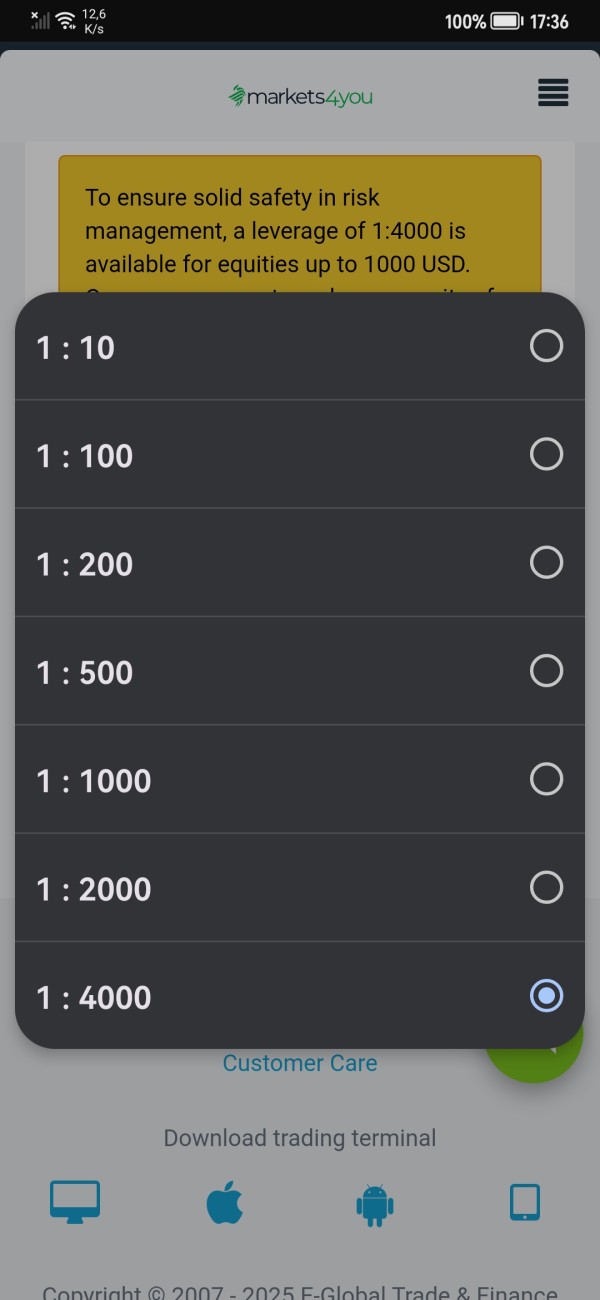Click the Download trading terminal text
The height and width of the screenshot is (1300, 600).
point(300,1138)
